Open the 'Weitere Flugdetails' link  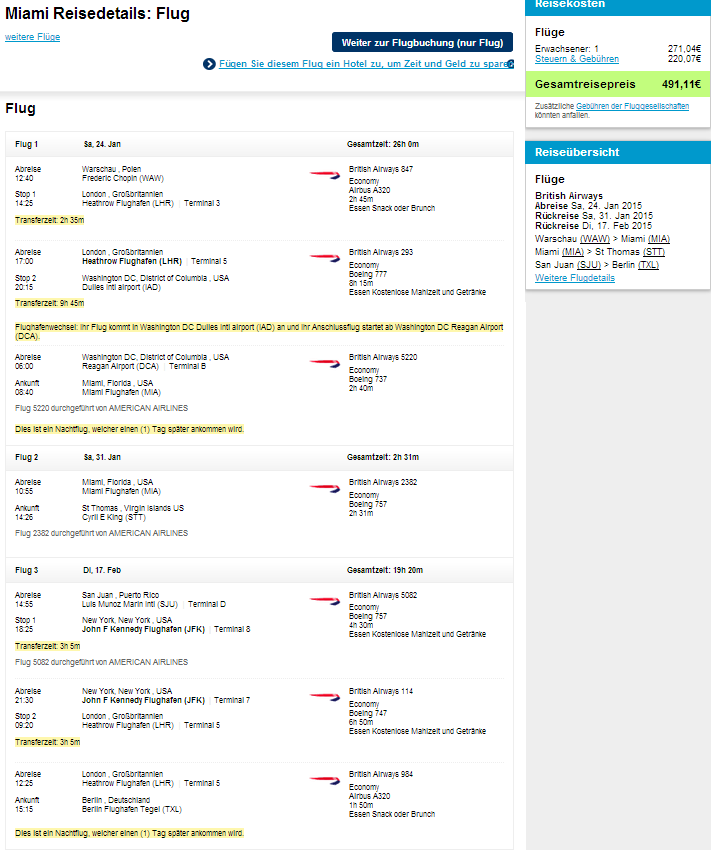574,278
